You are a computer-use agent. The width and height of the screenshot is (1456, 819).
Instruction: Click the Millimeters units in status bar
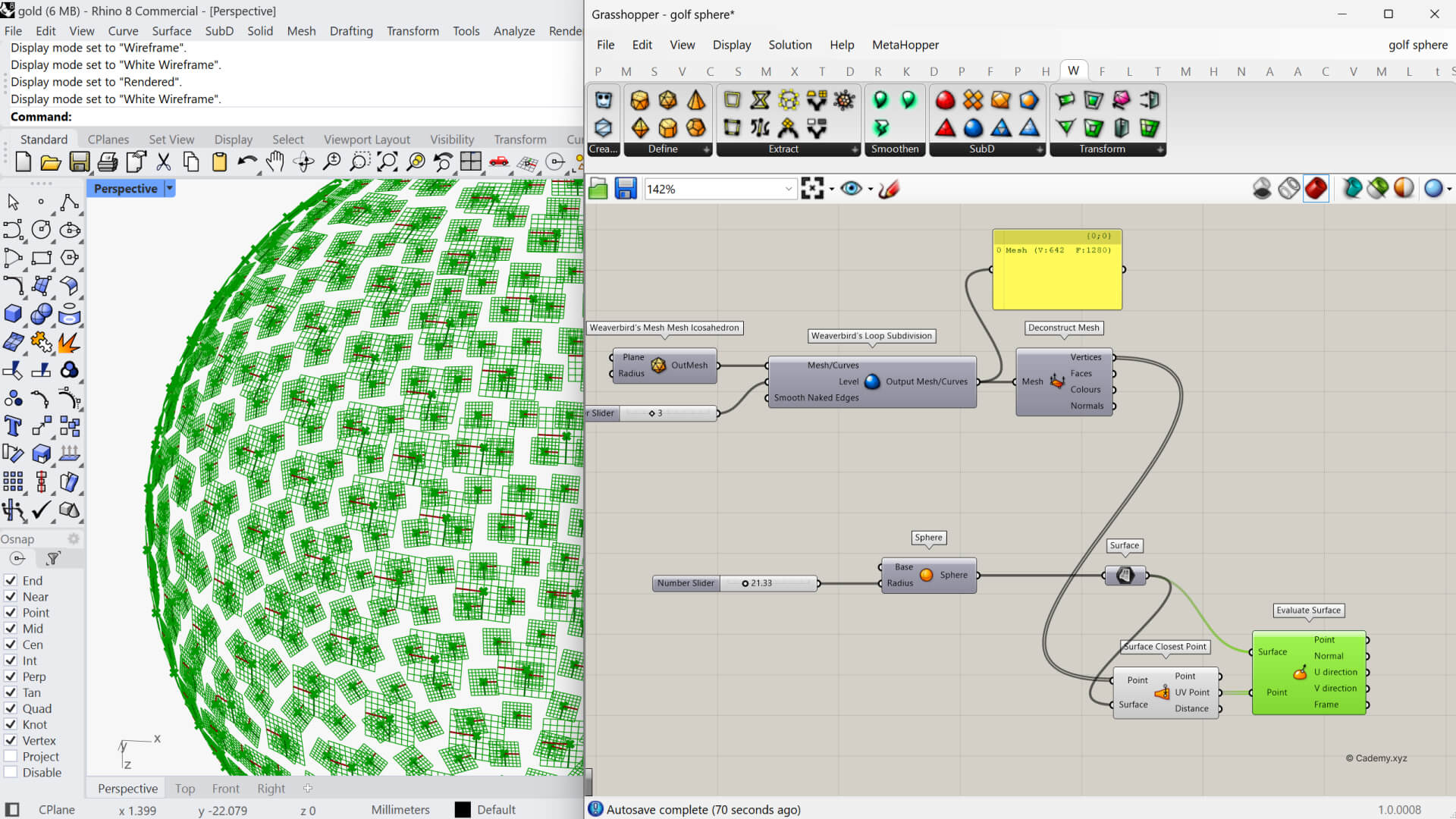coord(400,810)
